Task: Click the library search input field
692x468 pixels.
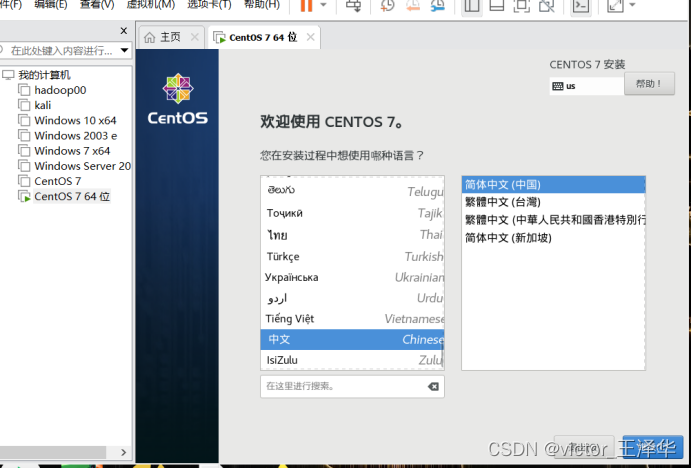Action: (x=60, y=50)
